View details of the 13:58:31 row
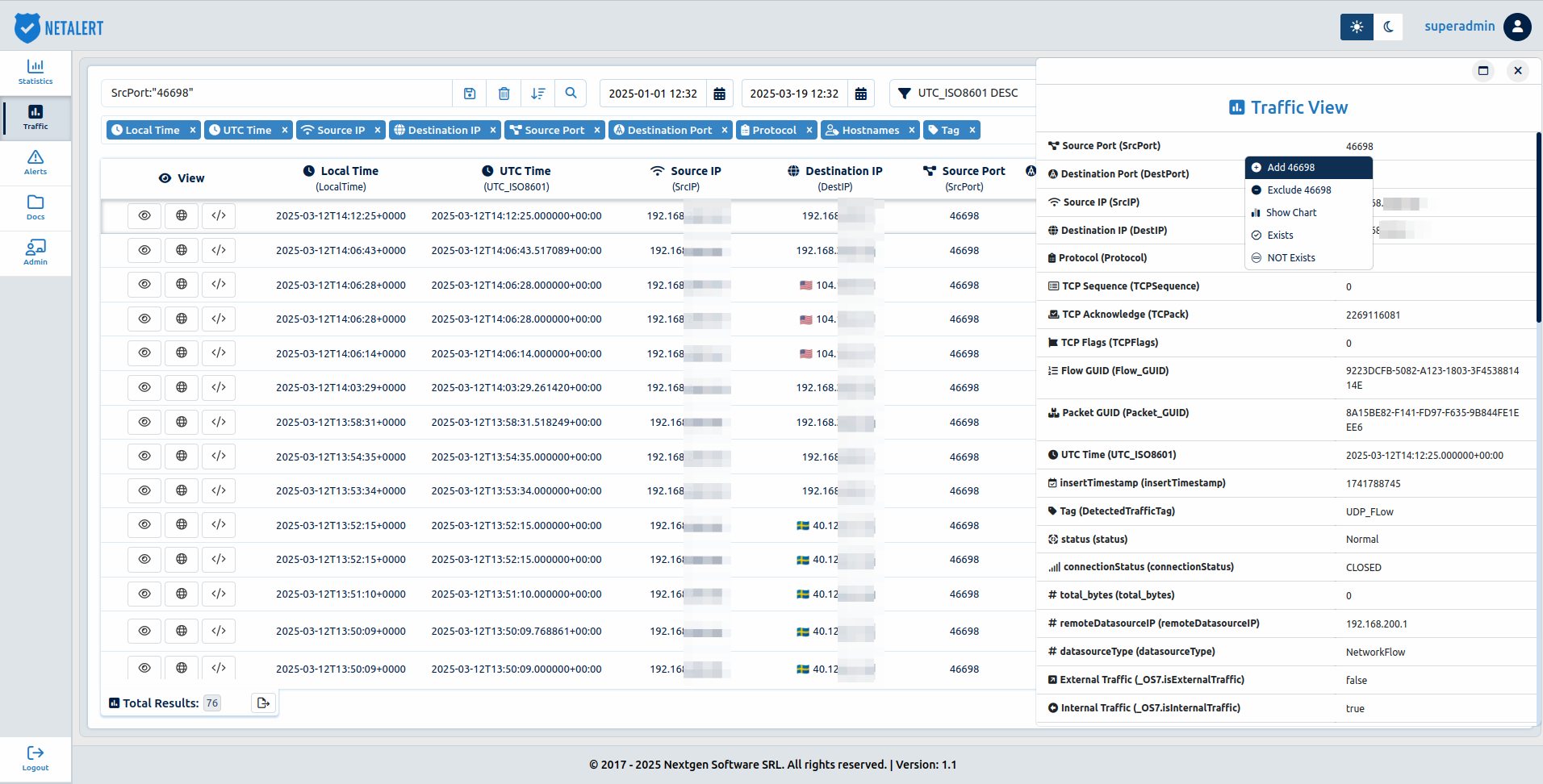This screenshot has height=784, width=1543. pyautogui.click(x=144, y=422)
